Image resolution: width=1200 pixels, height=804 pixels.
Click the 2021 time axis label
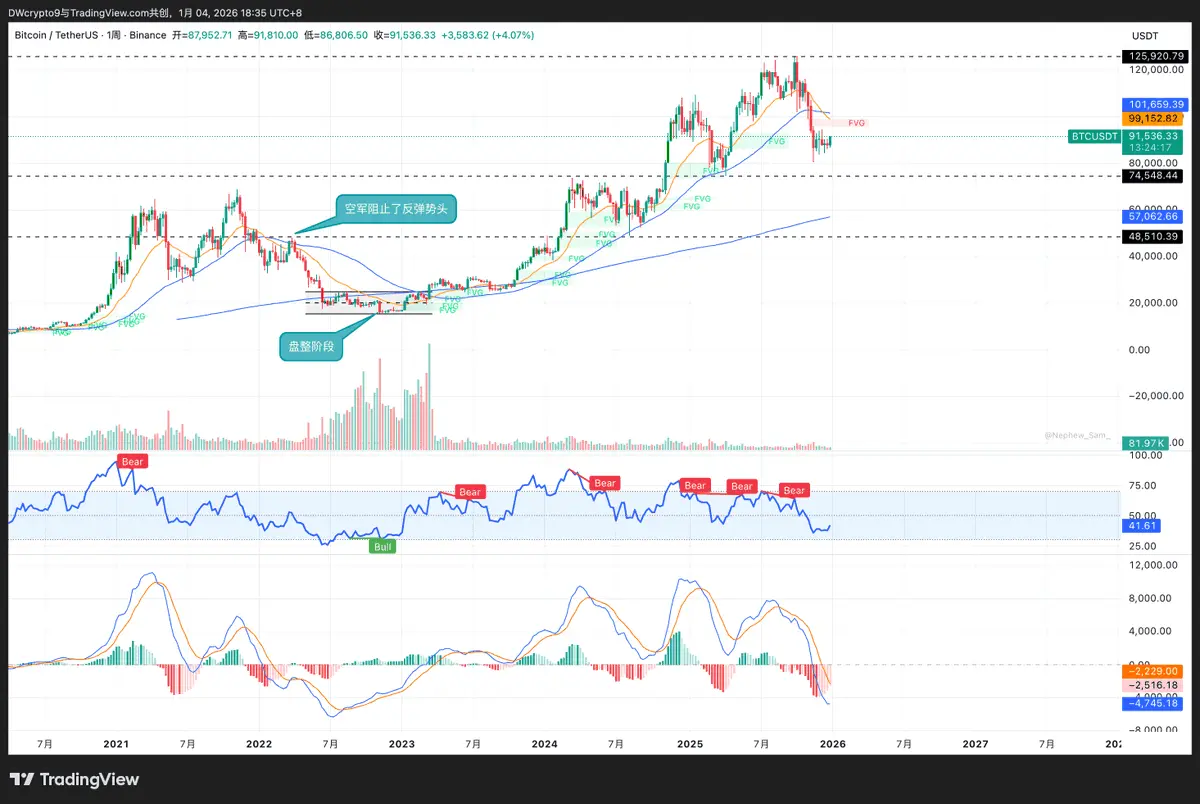coord(116,744)
